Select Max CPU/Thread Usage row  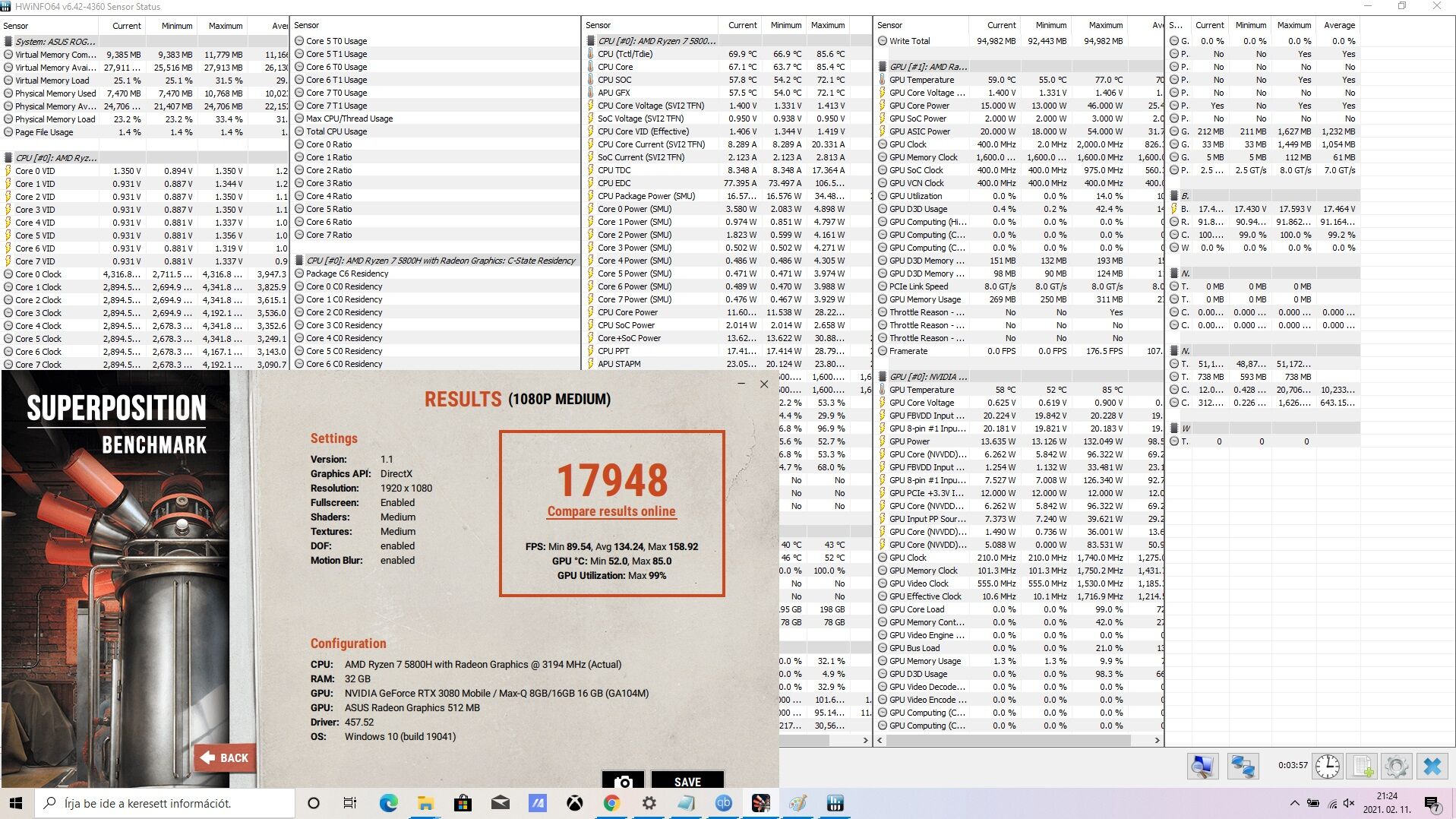(x=436, y=119)
